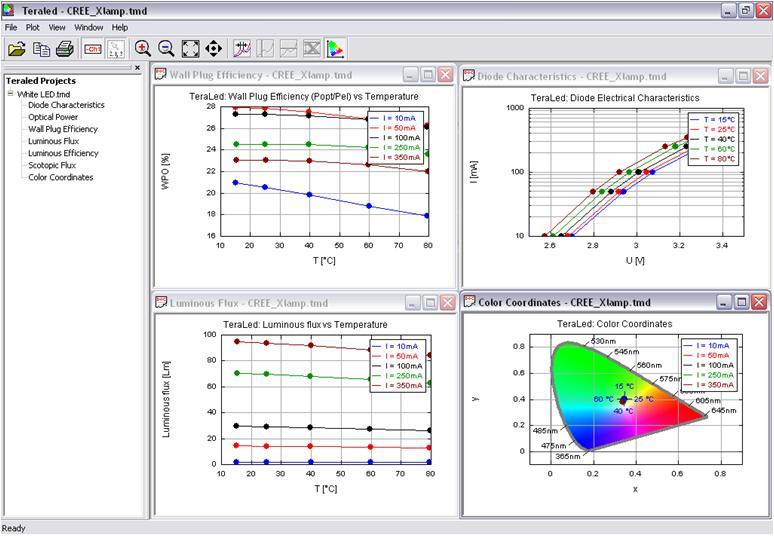Open the Plot menu
774x536 pixels.
click(x=33, y=27)
